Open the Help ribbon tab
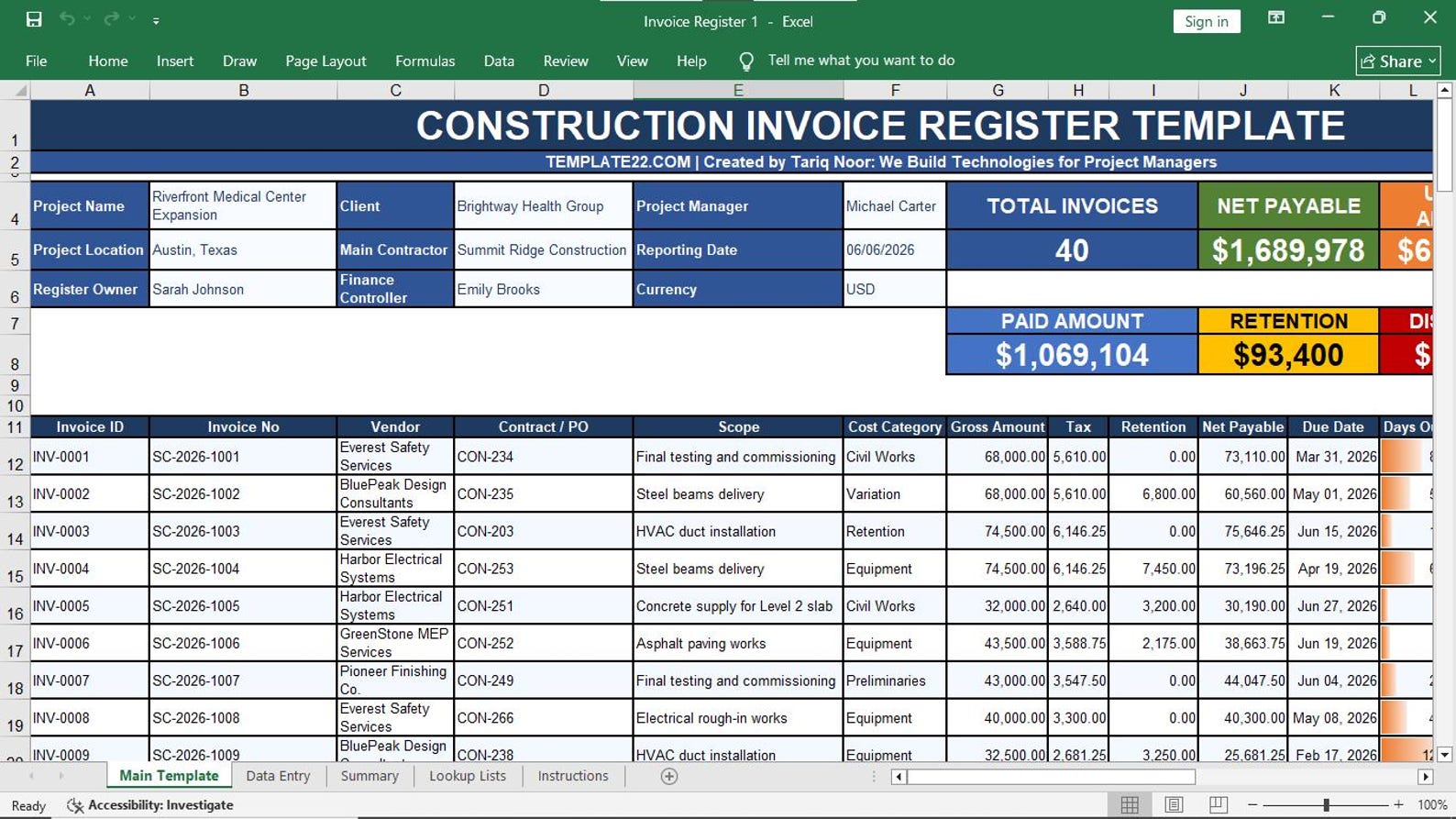The image size is (1456, 819). pyautogui.click(x=691, y=61)
